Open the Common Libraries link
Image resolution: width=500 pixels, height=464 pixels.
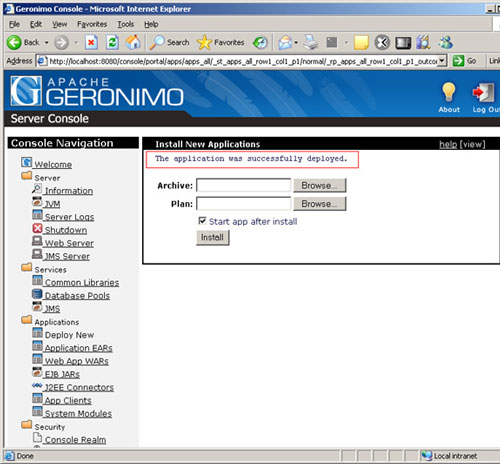(82, 283)
